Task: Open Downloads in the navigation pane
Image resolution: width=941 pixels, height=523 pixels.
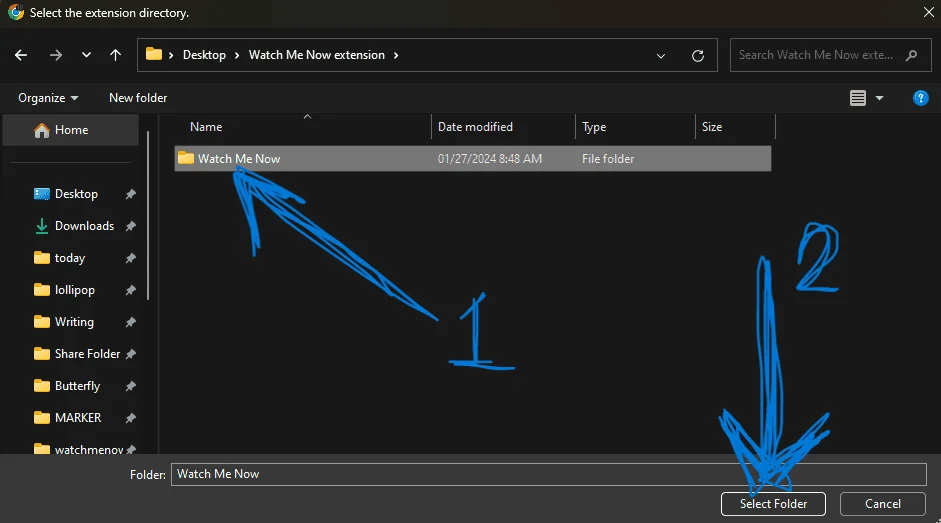Action: (x=84, y=226)
